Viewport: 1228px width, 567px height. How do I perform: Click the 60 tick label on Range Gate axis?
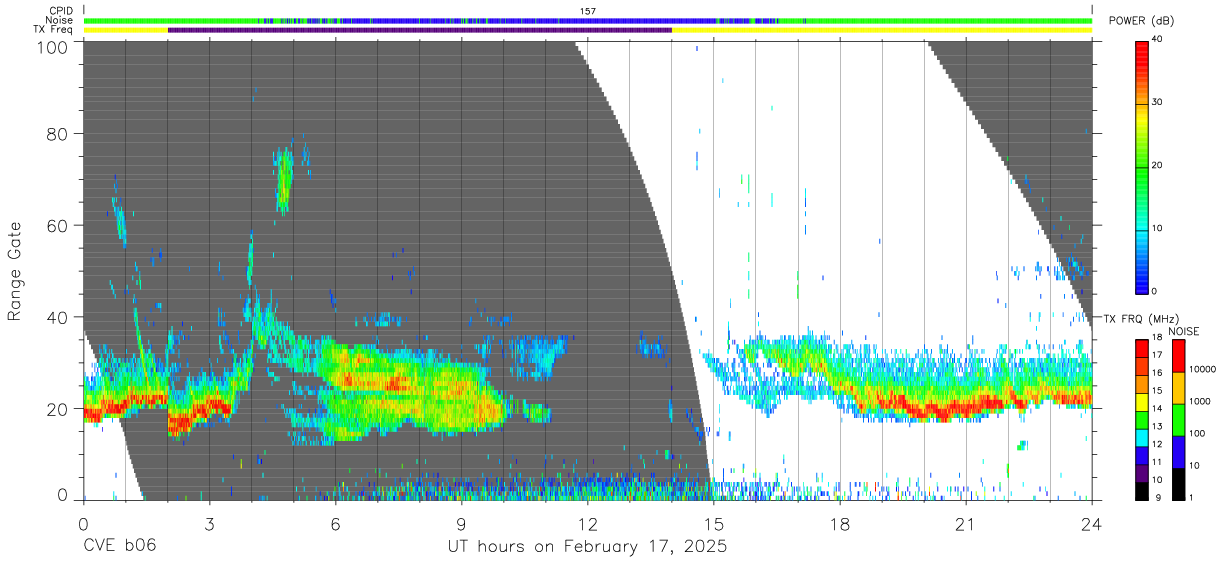(58, 226)
